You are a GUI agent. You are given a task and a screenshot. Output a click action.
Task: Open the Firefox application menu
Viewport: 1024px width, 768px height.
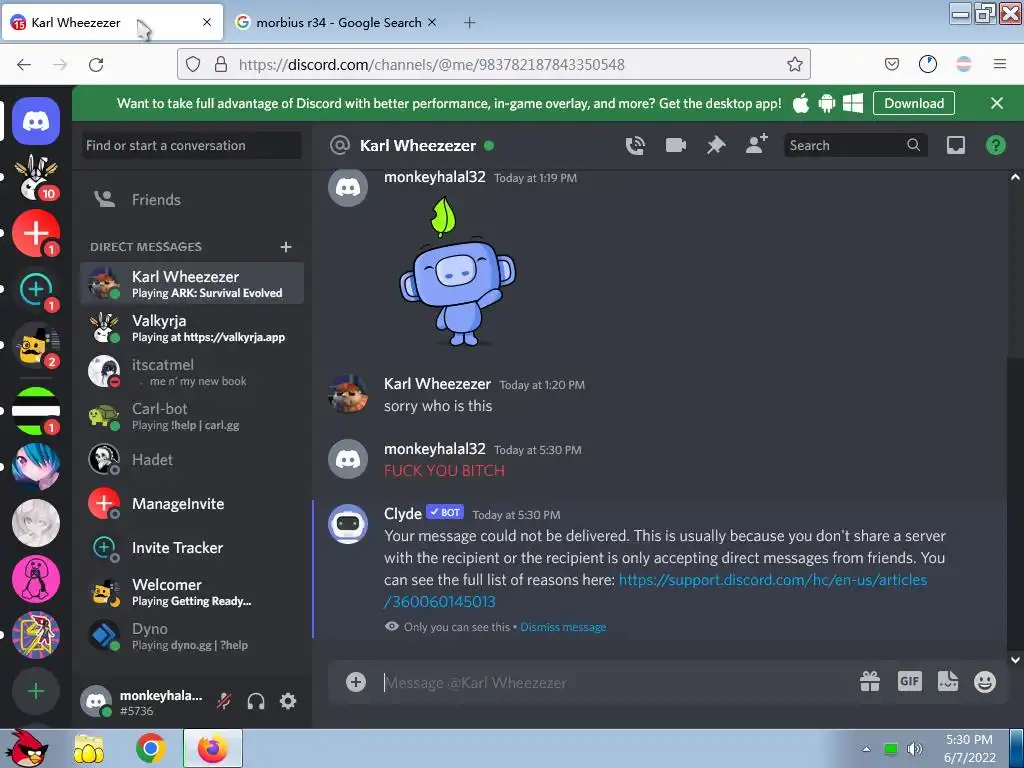[x=999, y=64]
